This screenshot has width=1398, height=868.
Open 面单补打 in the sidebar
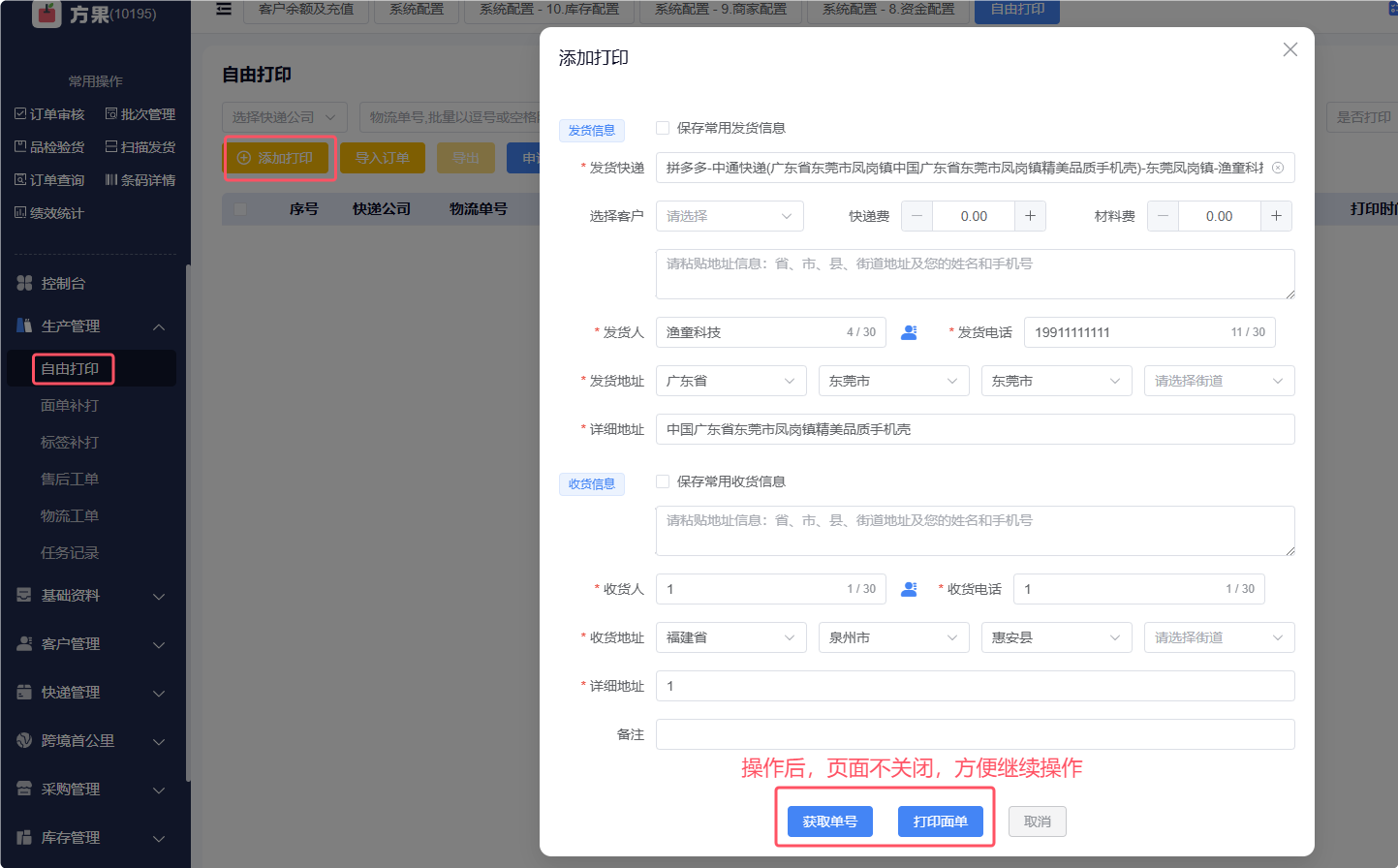[x=70, y=406]
